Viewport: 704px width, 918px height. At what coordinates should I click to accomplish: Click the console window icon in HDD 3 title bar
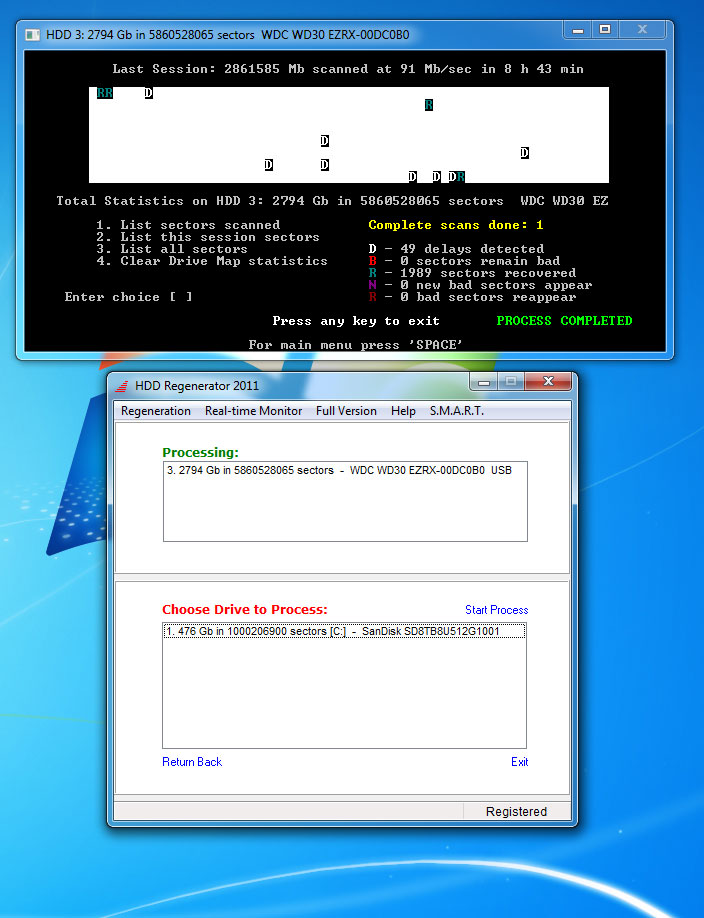click(x=33, y=35)
